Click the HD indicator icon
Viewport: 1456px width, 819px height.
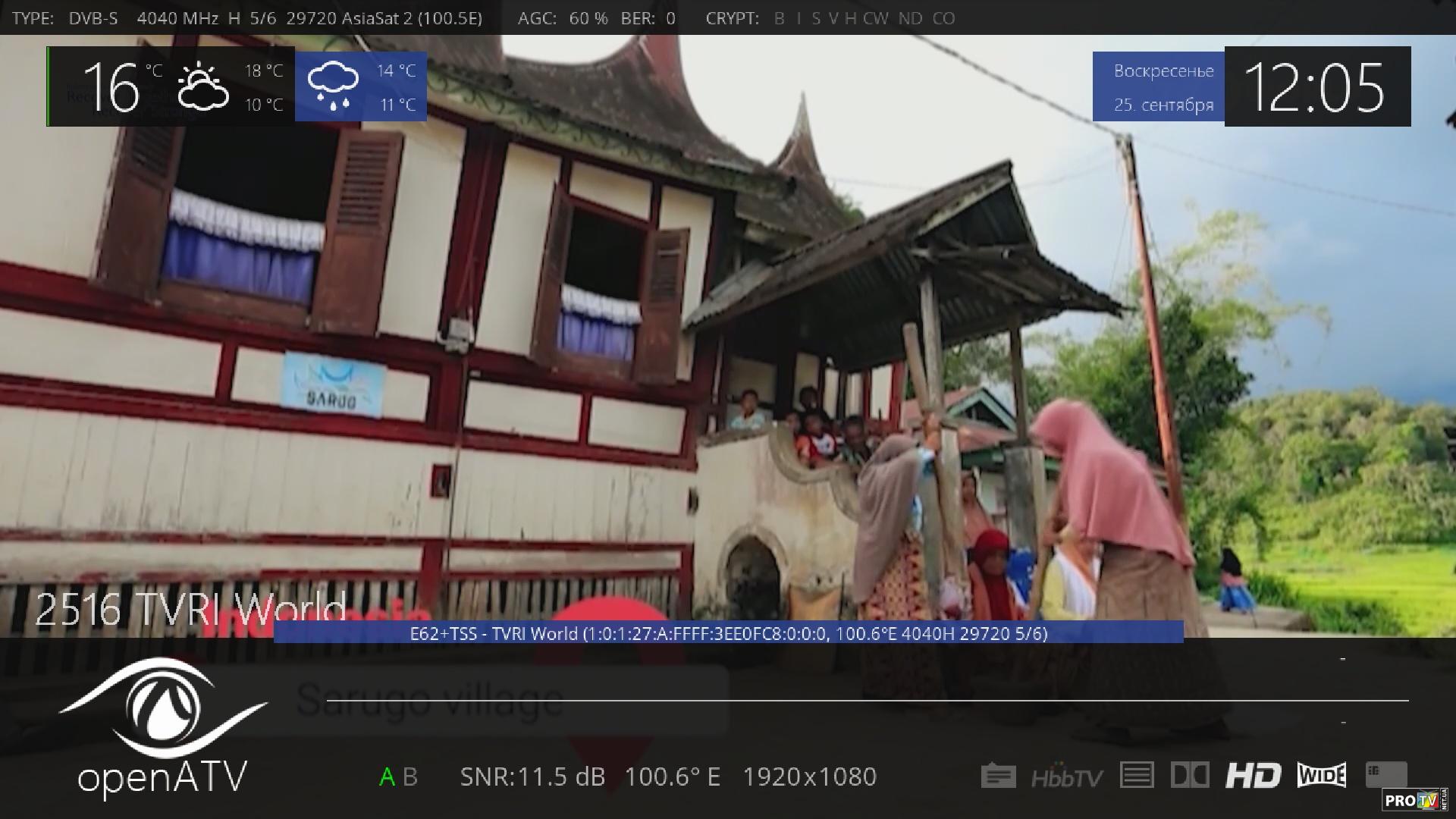1253,776
